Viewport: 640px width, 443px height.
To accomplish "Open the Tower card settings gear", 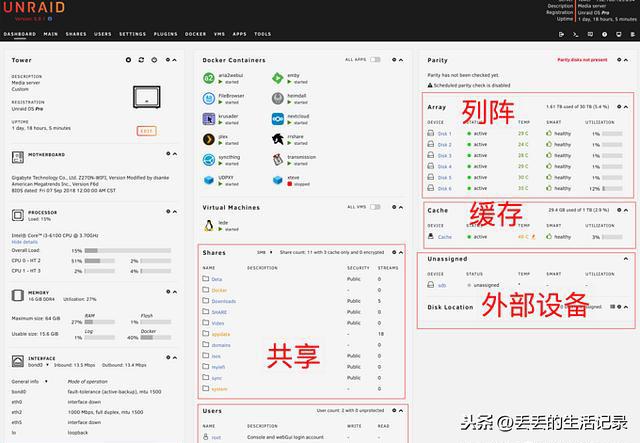I will pyautogui.click(x=167, y=60).
